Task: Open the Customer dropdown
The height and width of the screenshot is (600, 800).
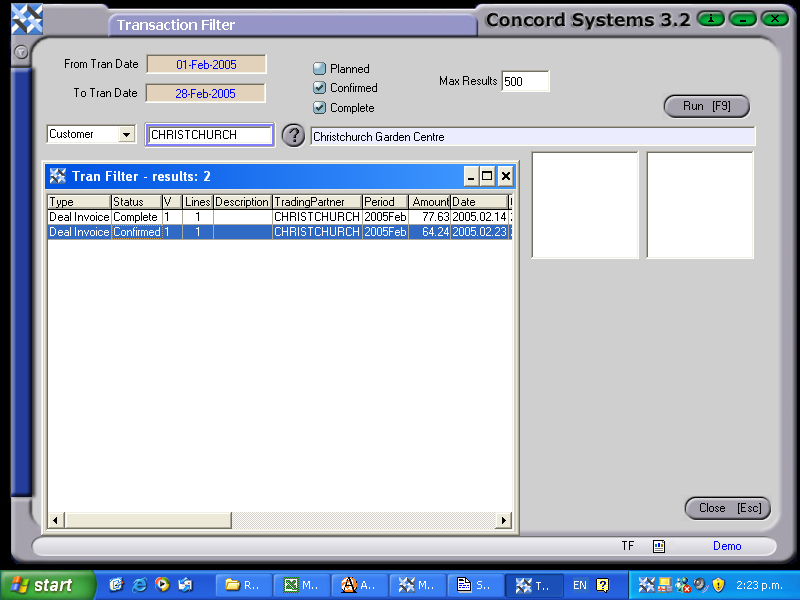Action: click(126, 134)
